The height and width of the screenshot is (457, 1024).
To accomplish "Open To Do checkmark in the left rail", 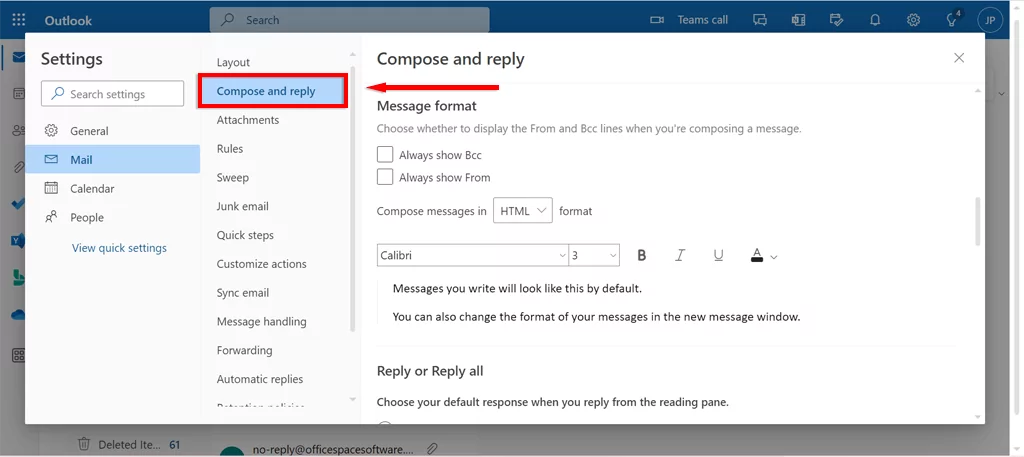I will click(18, 204).
